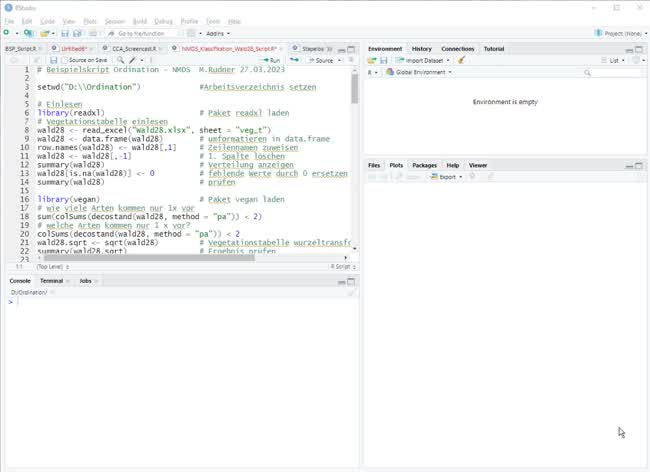This screenshot has width=650, height=472.
Task: Open the Export dropdown in Plots pane
Action: (x=460, y=177)
